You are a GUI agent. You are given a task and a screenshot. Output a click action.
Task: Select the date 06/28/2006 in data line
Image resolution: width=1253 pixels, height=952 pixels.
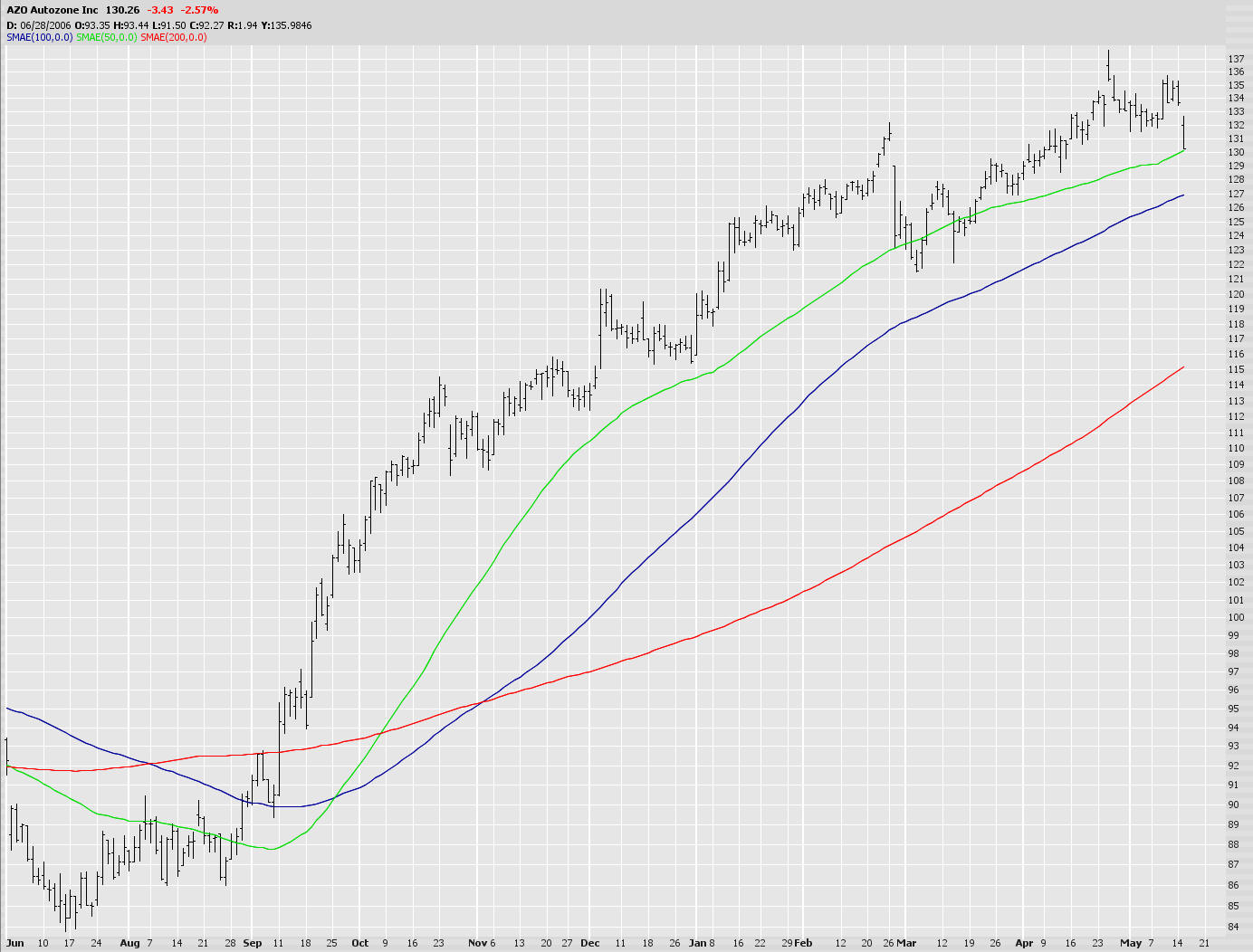pos(45,25)
